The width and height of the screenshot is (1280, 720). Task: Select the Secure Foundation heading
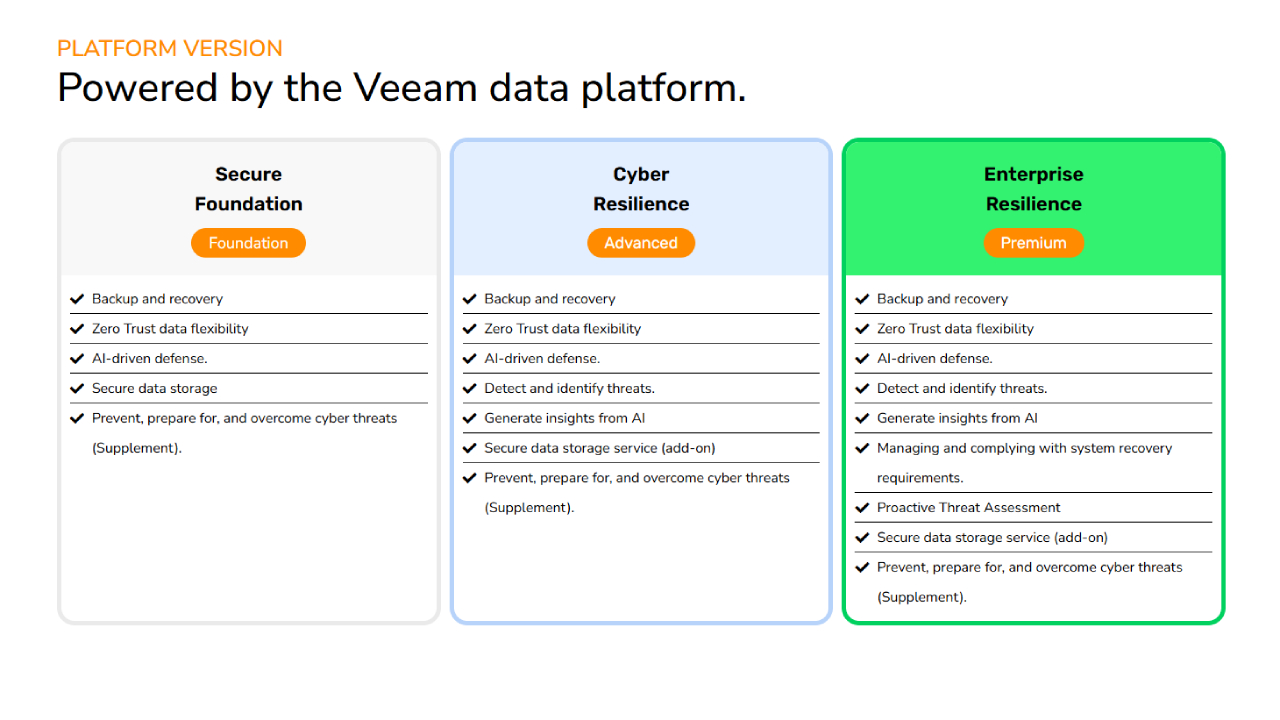(x=248, y=189)
